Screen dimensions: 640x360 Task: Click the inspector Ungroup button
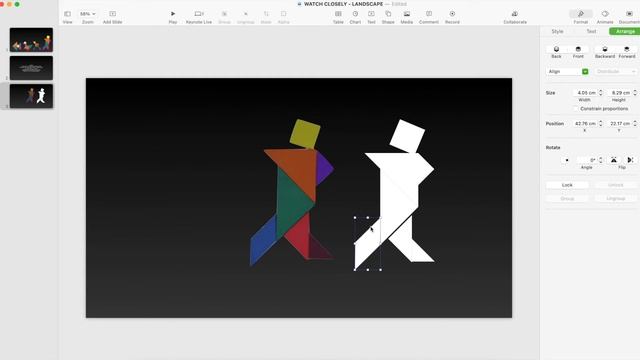pyautogui.click(x=616, y=198)
